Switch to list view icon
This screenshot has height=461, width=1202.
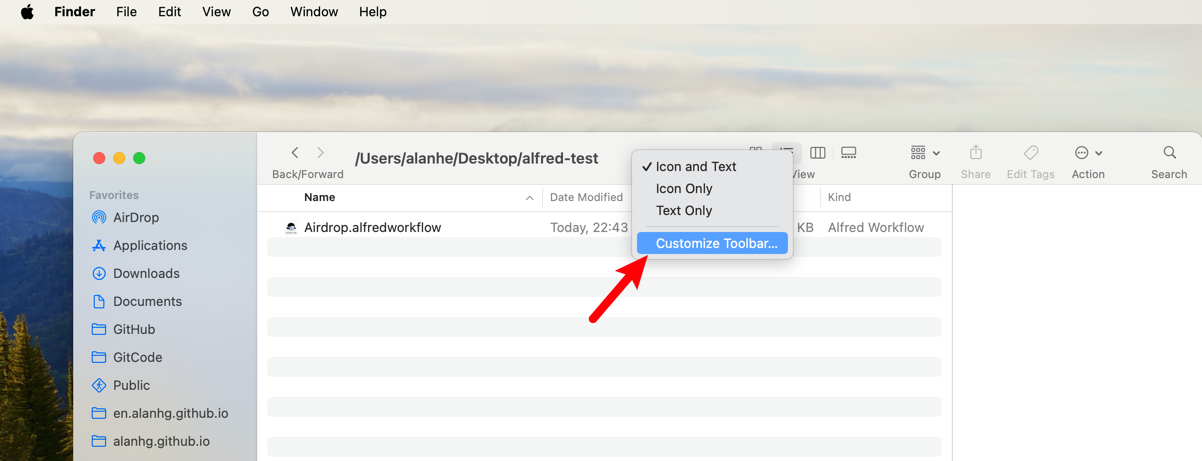click(x=787, y=153)
